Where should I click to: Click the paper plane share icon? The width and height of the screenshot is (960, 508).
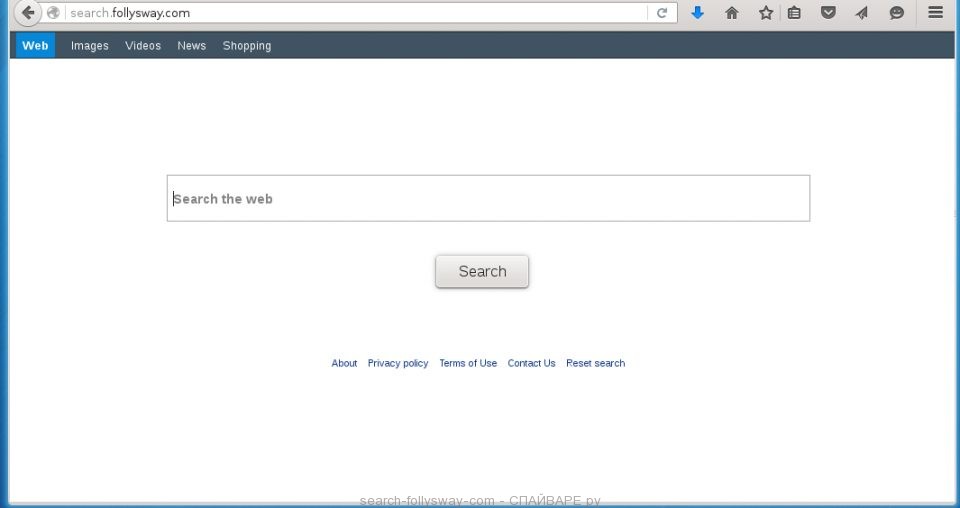[x=861, y=13]
